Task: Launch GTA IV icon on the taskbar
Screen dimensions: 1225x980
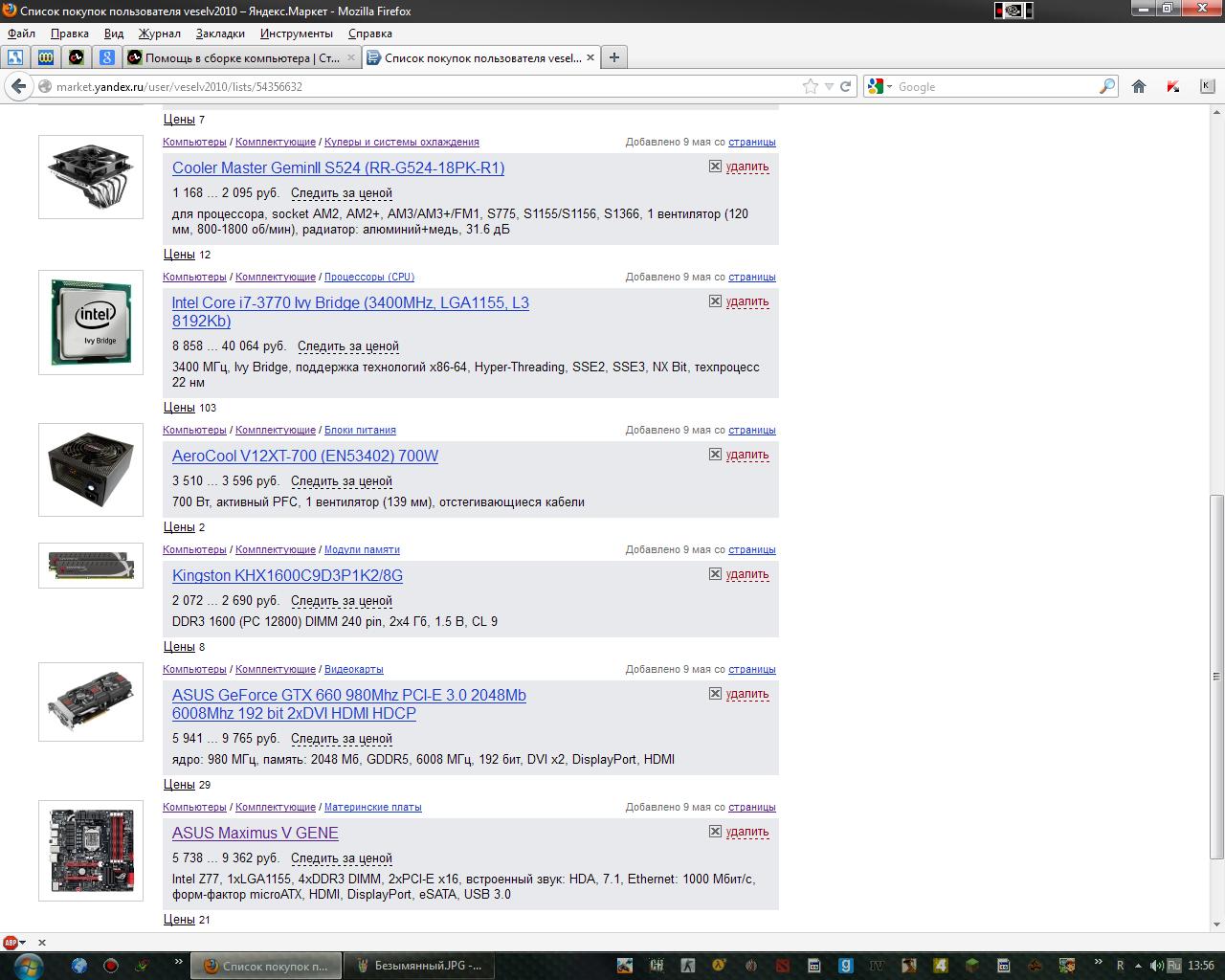Action: pos(877,966)
